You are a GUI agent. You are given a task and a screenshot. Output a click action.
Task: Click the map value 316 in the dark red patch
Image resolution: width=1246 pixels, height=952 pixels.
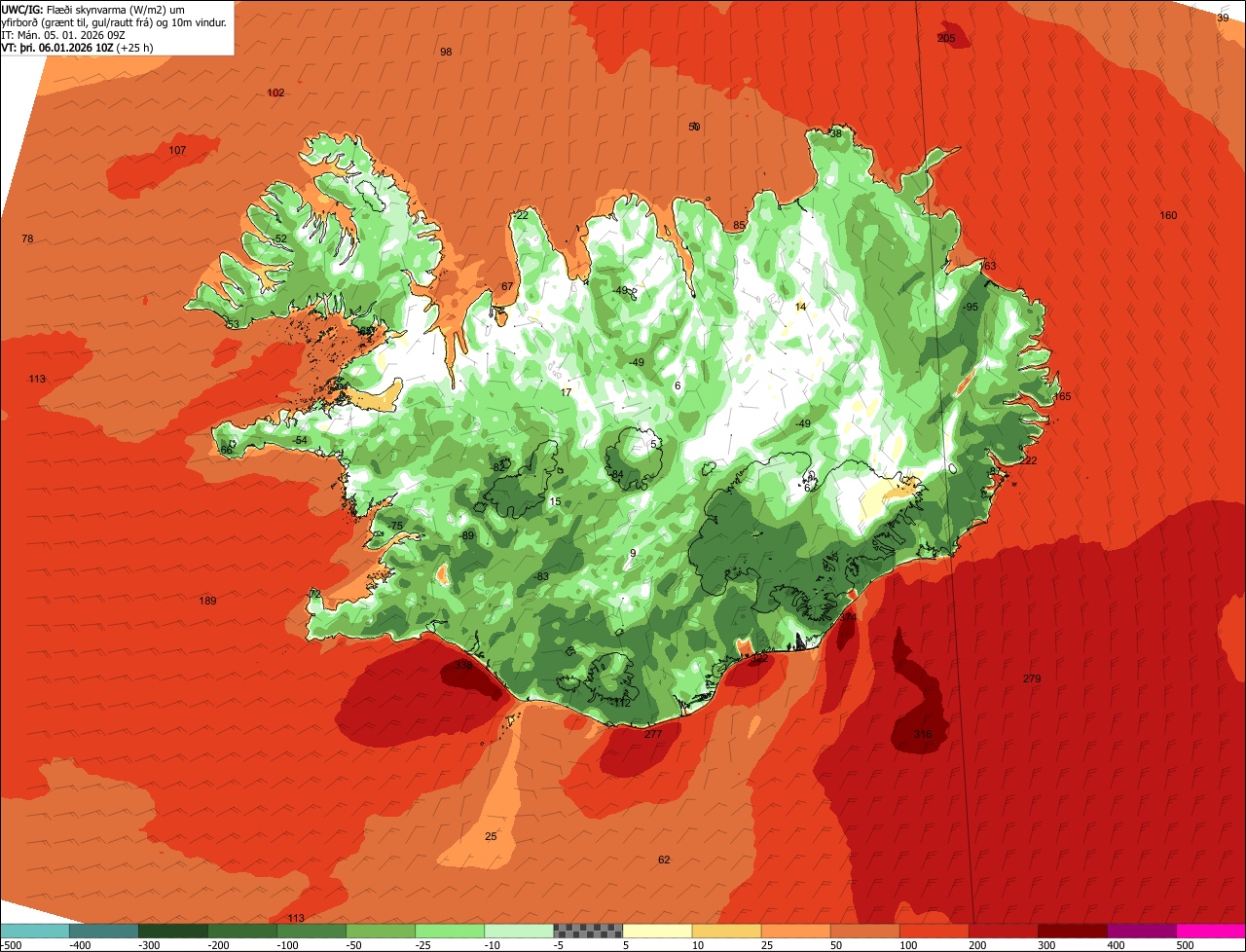pyautogui.click(x=924, y=734)
